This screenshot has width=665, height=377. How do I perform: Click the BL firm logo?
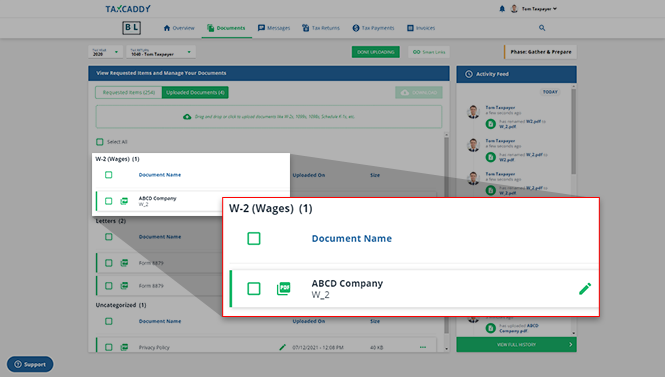(x=131, y=28)
